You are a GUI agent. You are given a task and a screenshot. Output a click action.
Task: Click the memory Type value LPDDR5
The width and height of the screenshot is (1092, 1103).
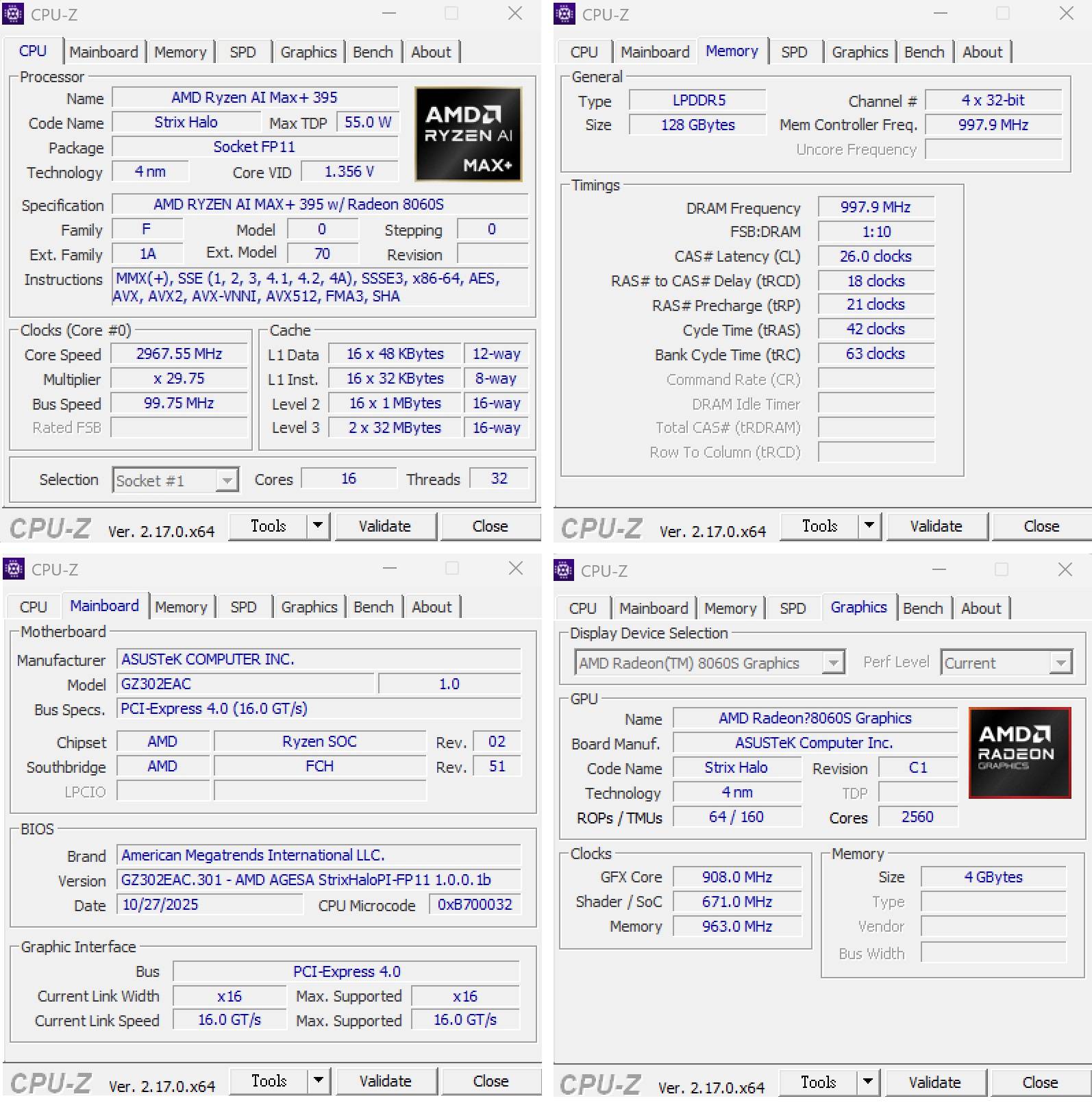tap(698, 100)
